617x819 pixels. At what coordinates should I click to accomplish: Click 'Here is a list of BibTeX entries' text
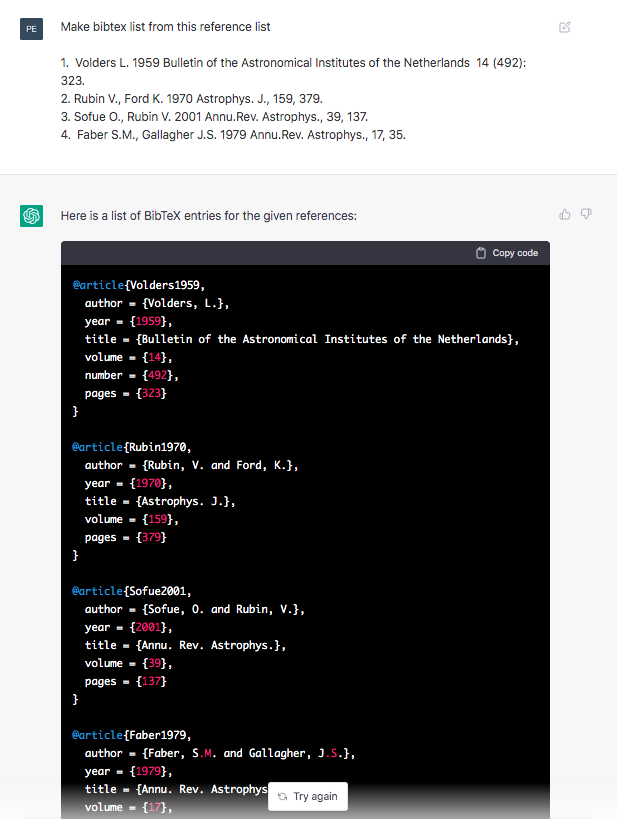pos(208,216)
